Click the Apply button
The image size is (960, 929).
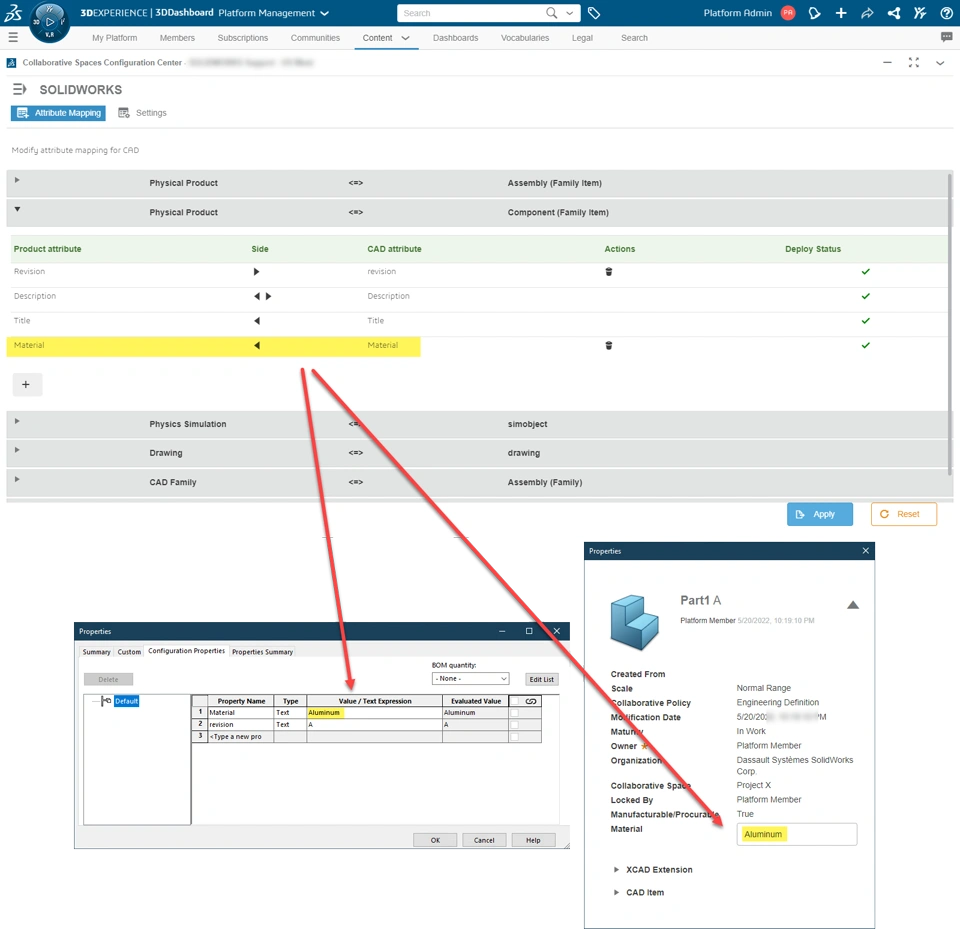tap(819, 514)
